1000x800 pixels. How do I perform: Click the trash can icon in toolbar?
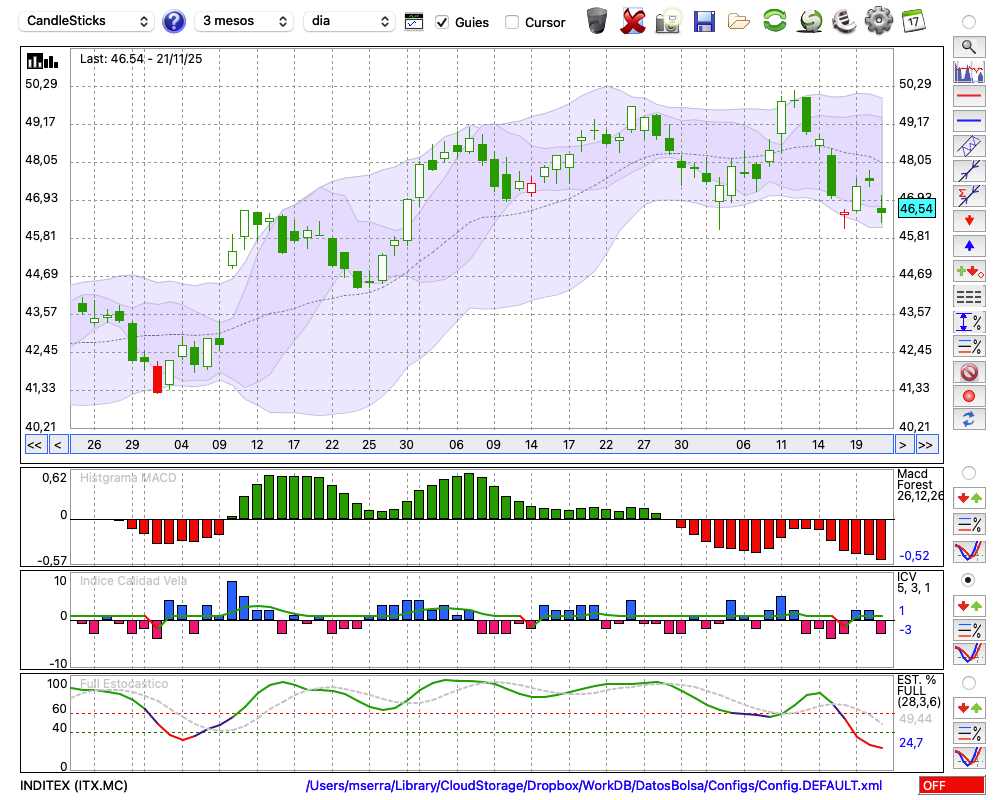pyautogui.click(x=597, y=21)
